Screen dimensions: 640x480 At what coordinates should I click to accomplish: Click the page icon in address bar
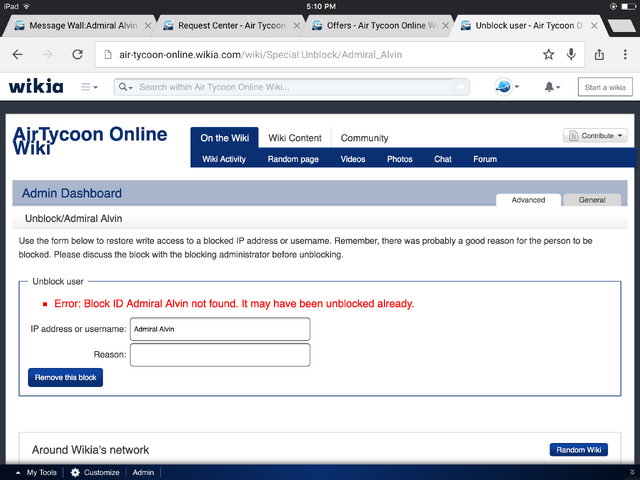coord(108,54)
